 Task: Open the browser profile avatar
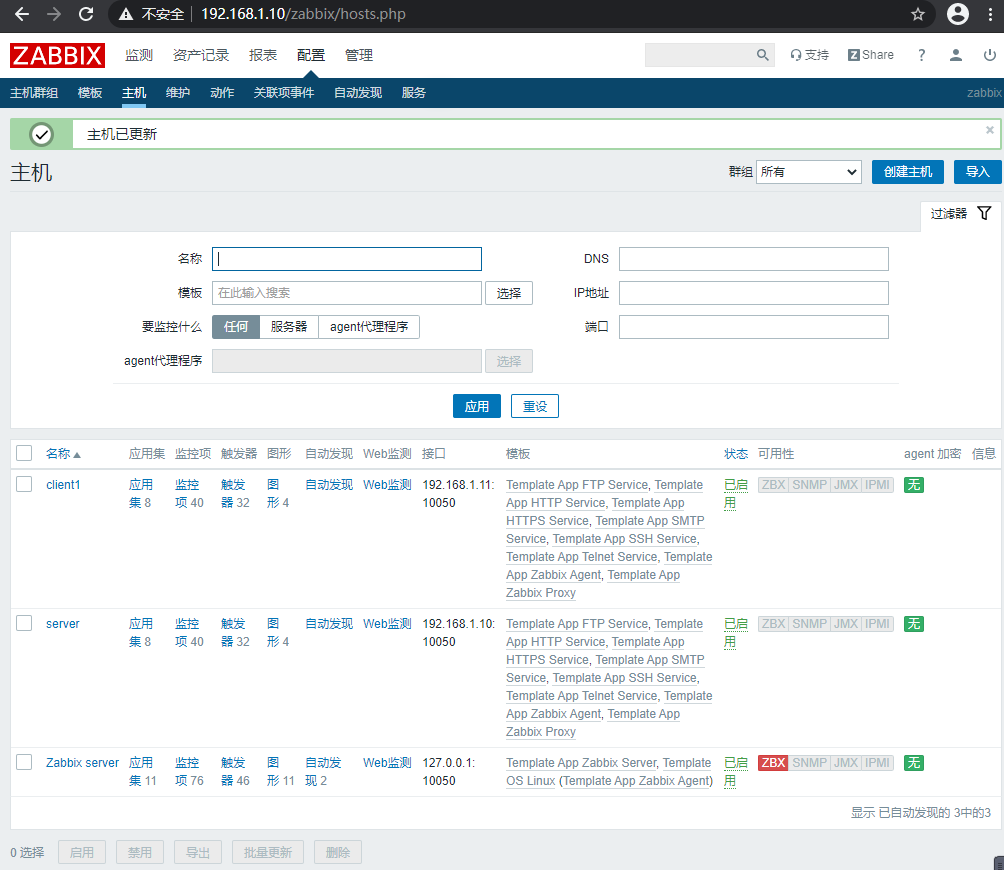[x=957, y=14]
